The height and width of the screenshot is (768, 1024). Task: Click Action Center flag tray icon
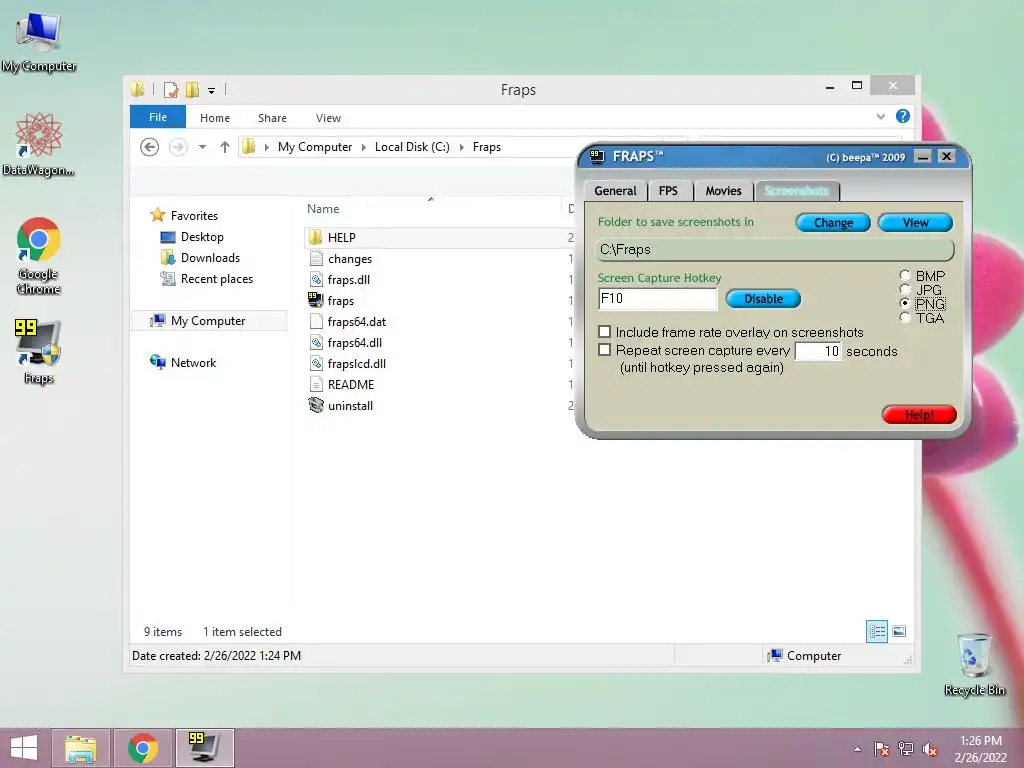881,749
